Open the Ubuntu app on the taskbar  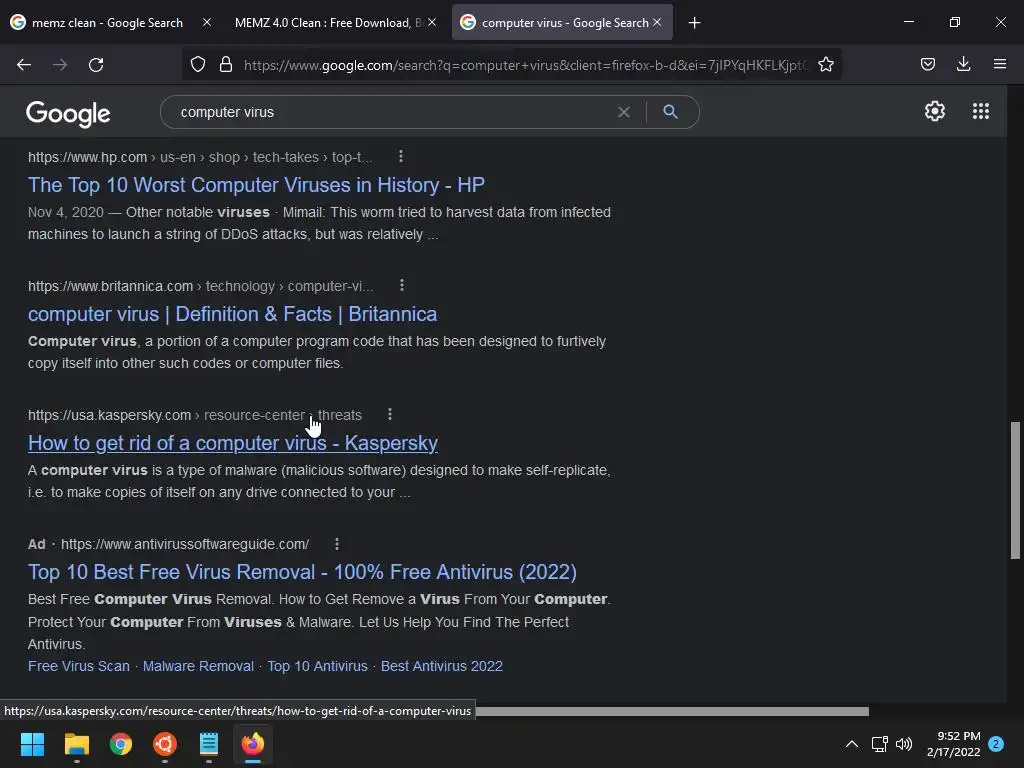click(x=165, y=744)
